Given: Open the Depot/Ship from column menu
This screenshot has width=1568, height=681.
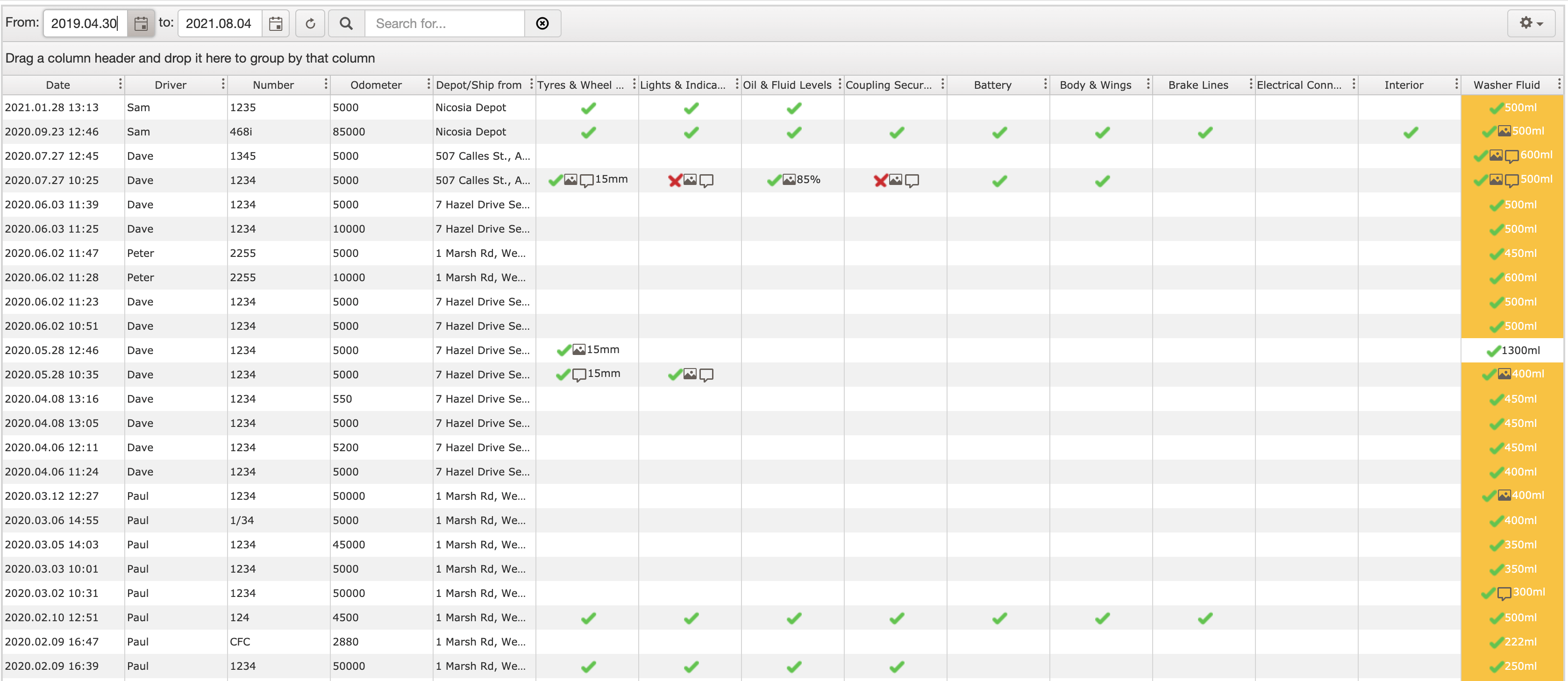Looking at the screenshot, I should pyautogui.click(x=531, y=84).
